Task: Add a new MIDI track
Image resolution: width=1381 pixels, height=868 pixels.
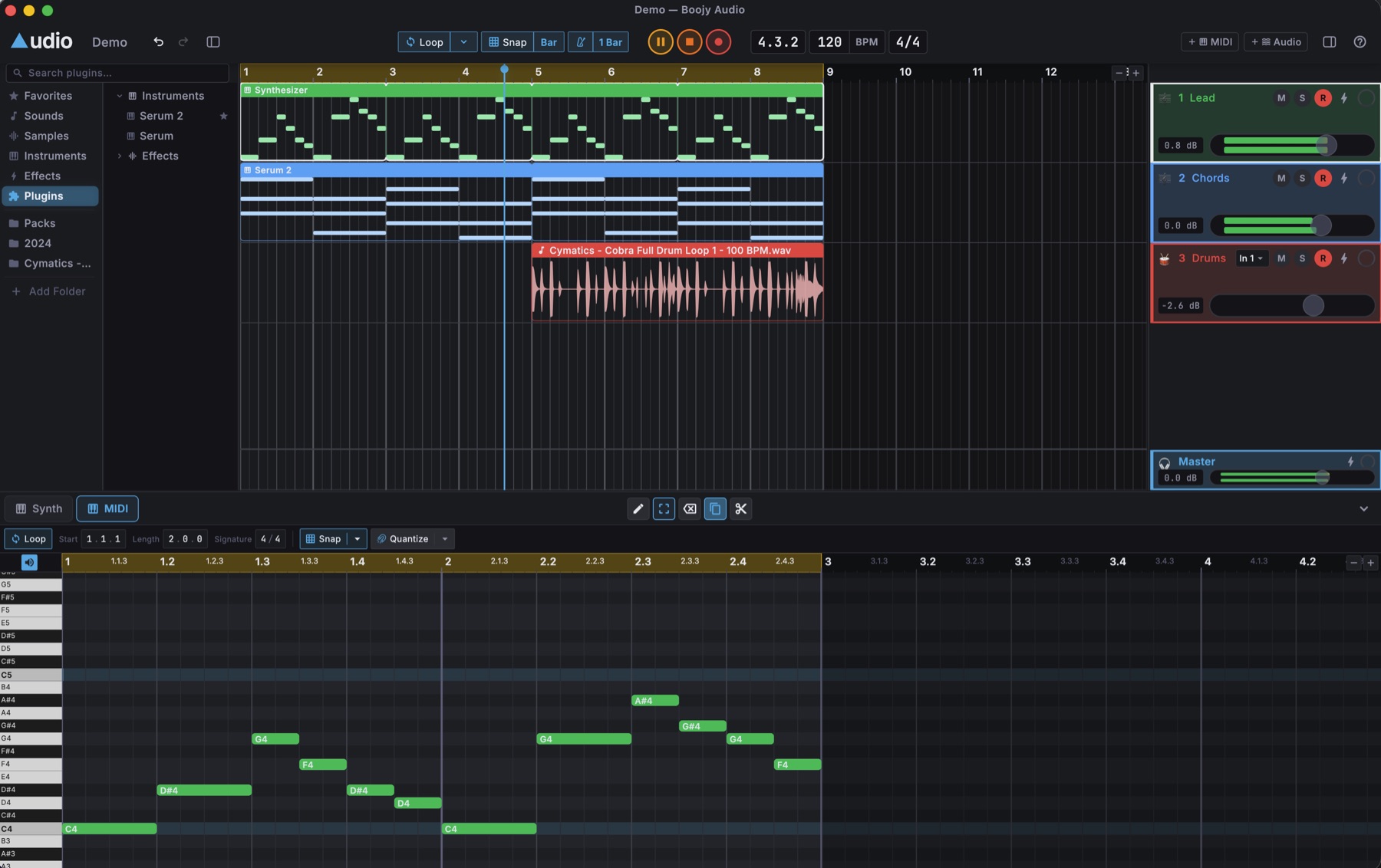Action: pos(1210,41)
